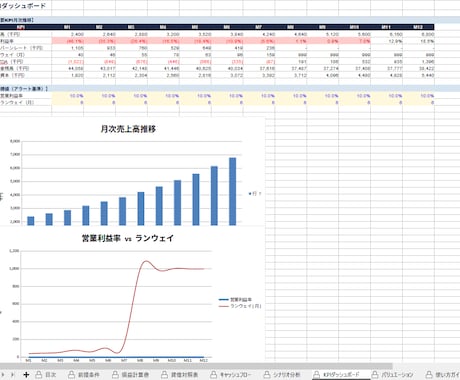Viewport: 460px width, 380px height.
Task: Select the red runway line at its peak
Action: [x=146, y=261]
